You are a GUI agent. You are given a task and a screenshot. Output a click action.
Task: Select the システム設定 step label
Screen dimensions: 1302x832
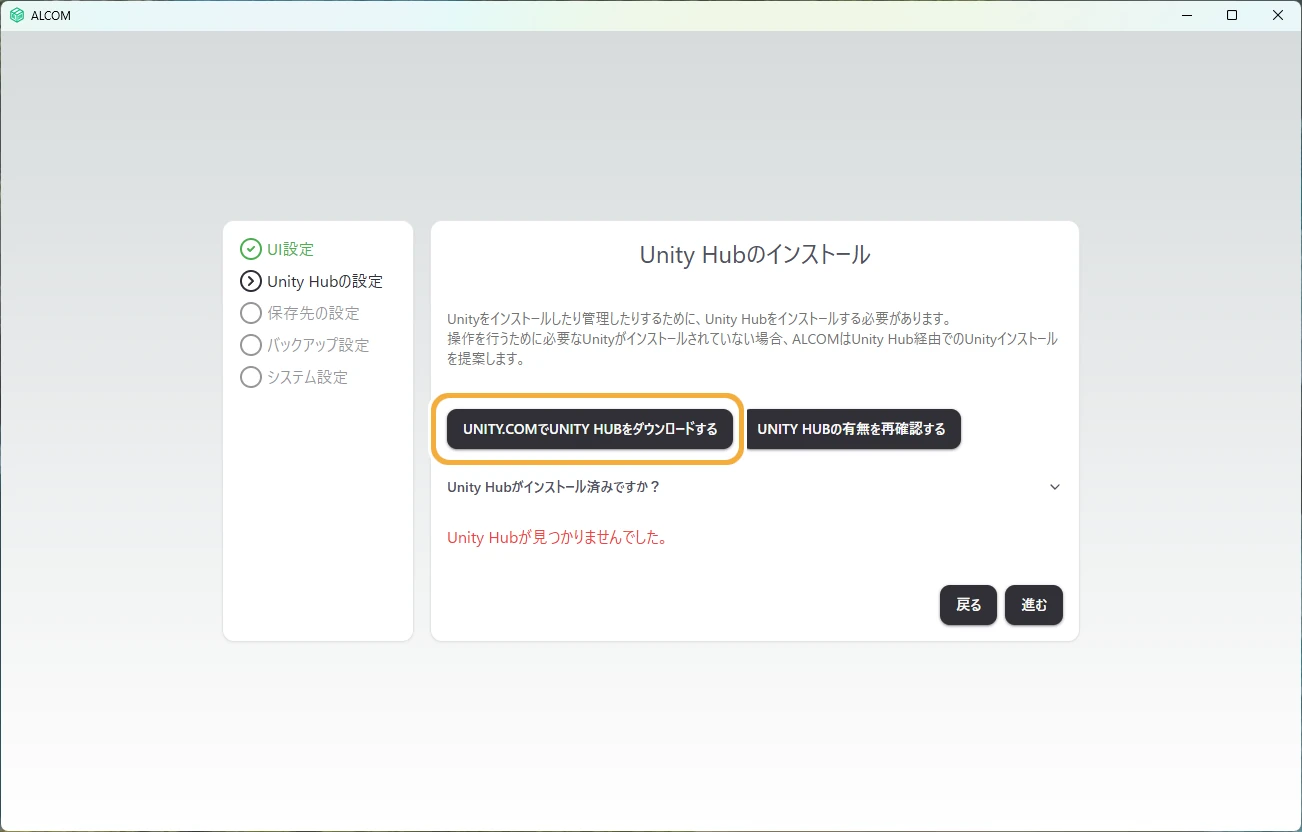click(307, 377)
